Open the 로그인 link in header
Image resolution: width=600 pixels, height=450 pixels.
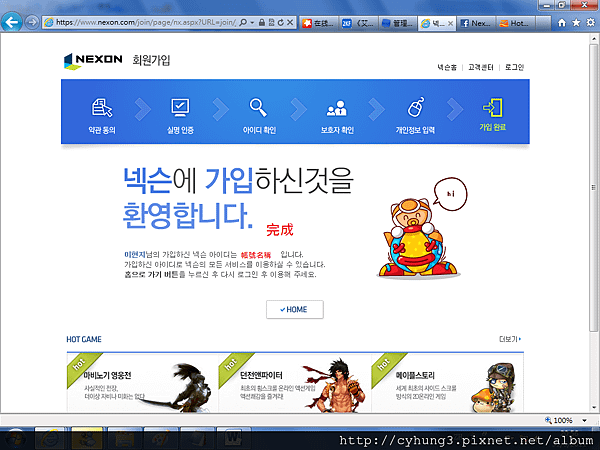tap(514, 67)
